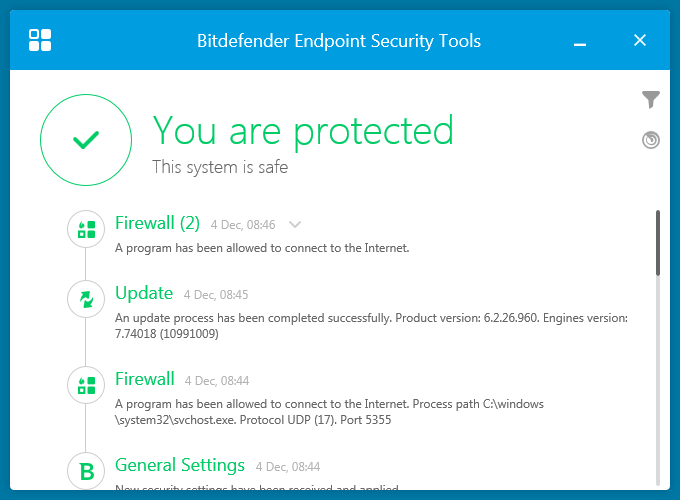Click the funnel filter icon
This screenshot has width=680, height=500.
pos(651,99)
